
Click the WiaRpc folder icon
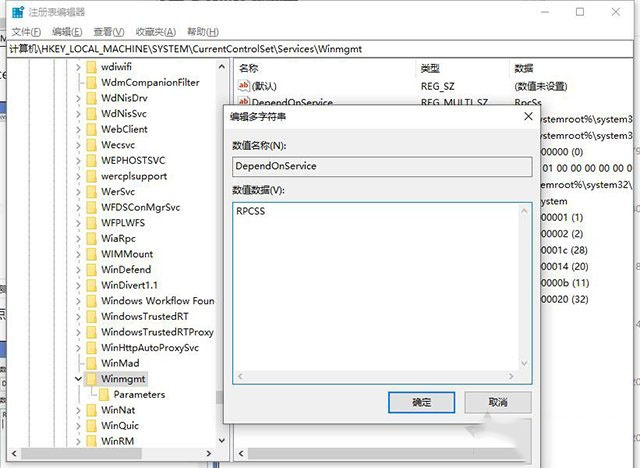coord(91,238)
